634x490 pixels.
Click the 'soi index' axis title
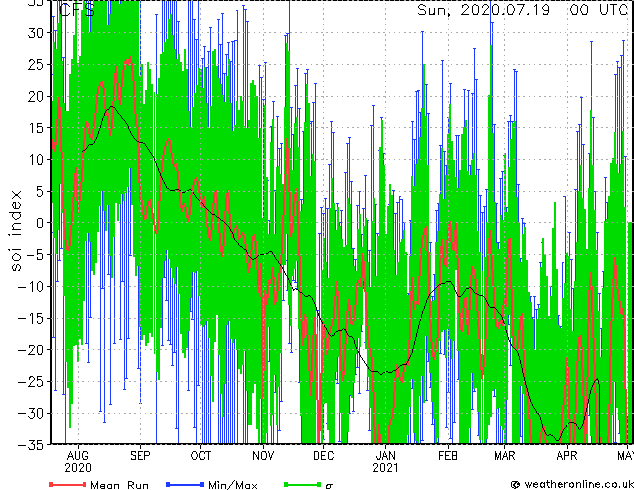[16, 231]
